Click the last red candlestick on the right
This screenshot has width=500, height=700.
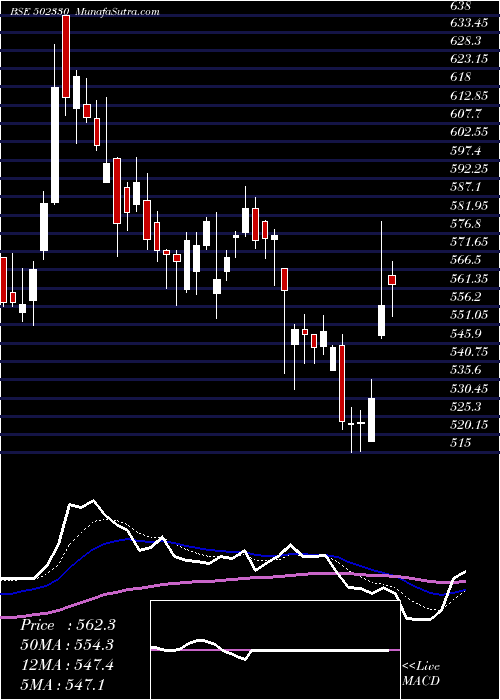(x=392, y=280)
